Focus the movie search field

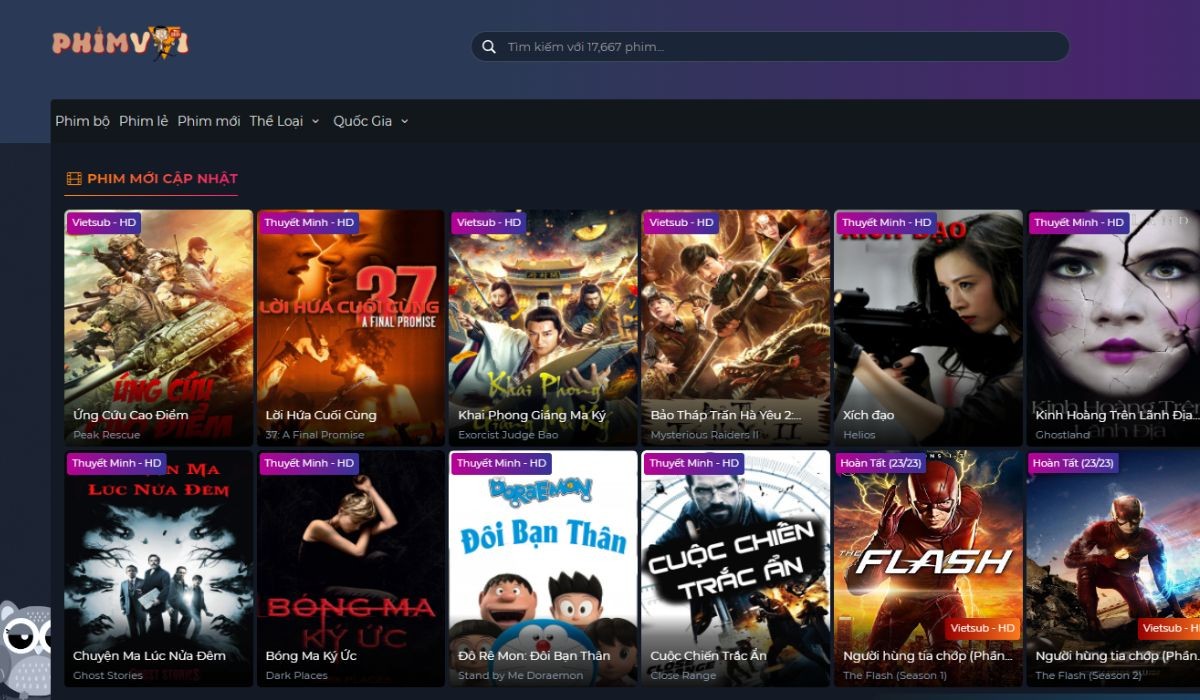(780, 47)
